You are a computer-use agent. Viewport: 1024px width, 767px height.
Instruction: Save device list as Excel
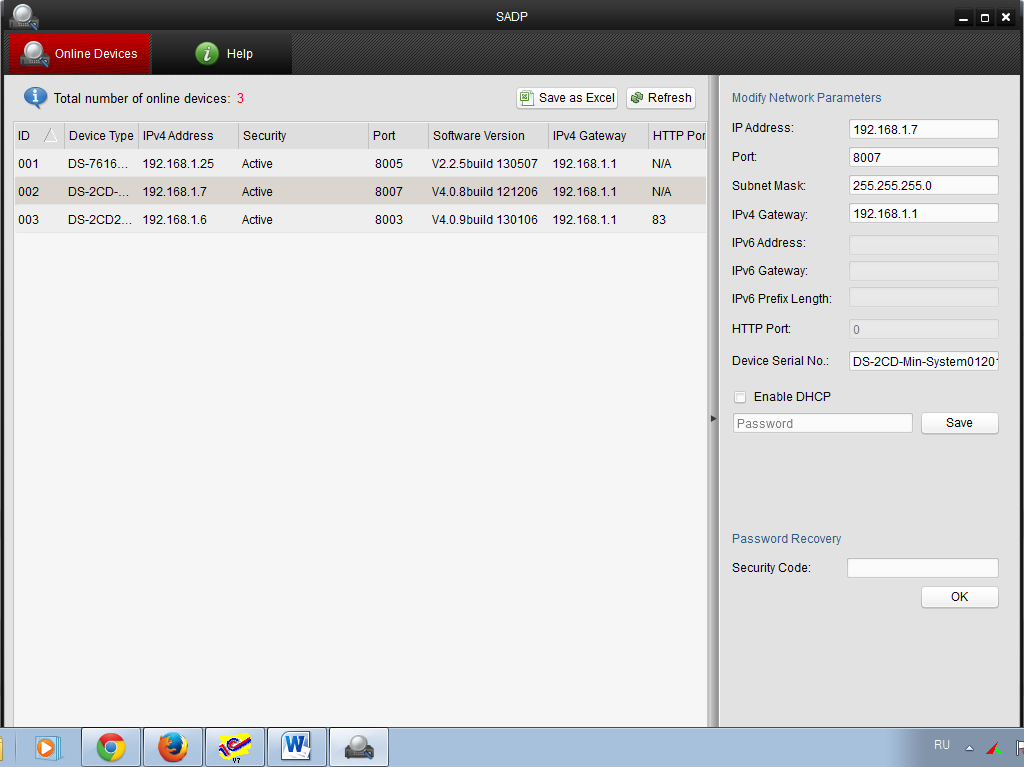coord(567,98)
